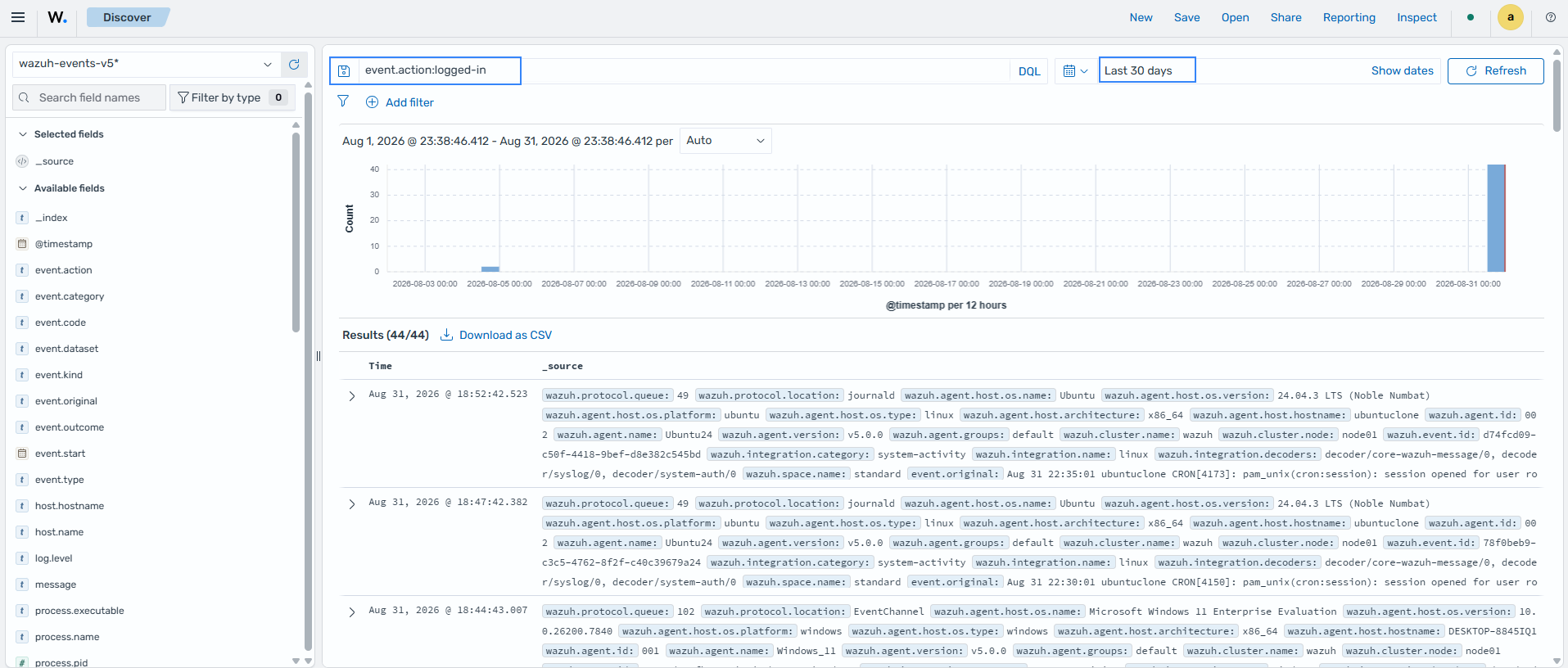The image size is (1568, 668).
Task: Click the Add filter link
Action: coord(409,102)
